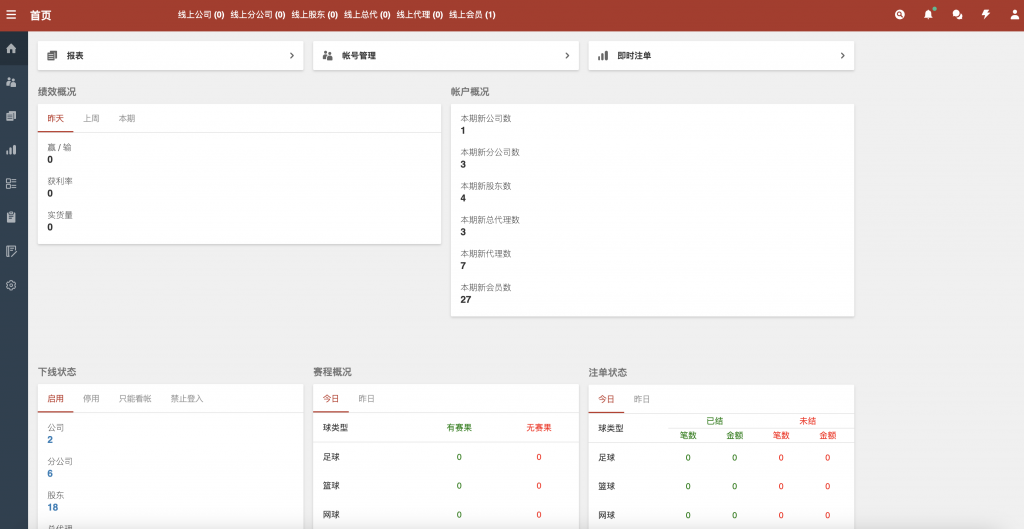Screen dimensions: 1024x529
Task: Click the search icon in top bar
Action: [900, 15]
